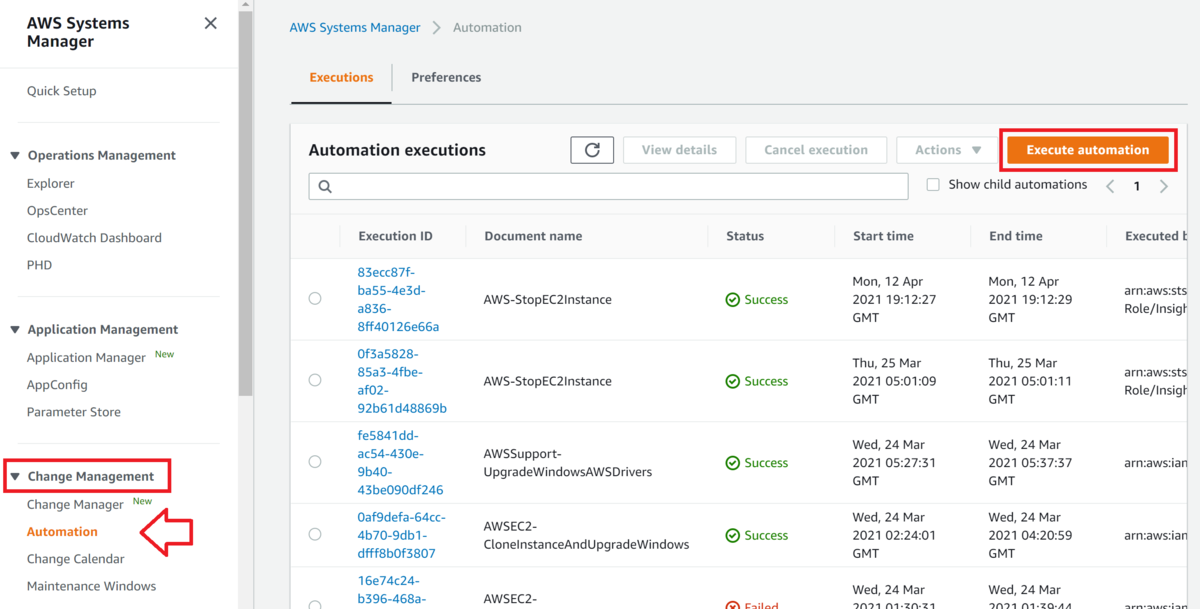
Task: Open Parameter Store in sidebar
Action: point(74,412)
